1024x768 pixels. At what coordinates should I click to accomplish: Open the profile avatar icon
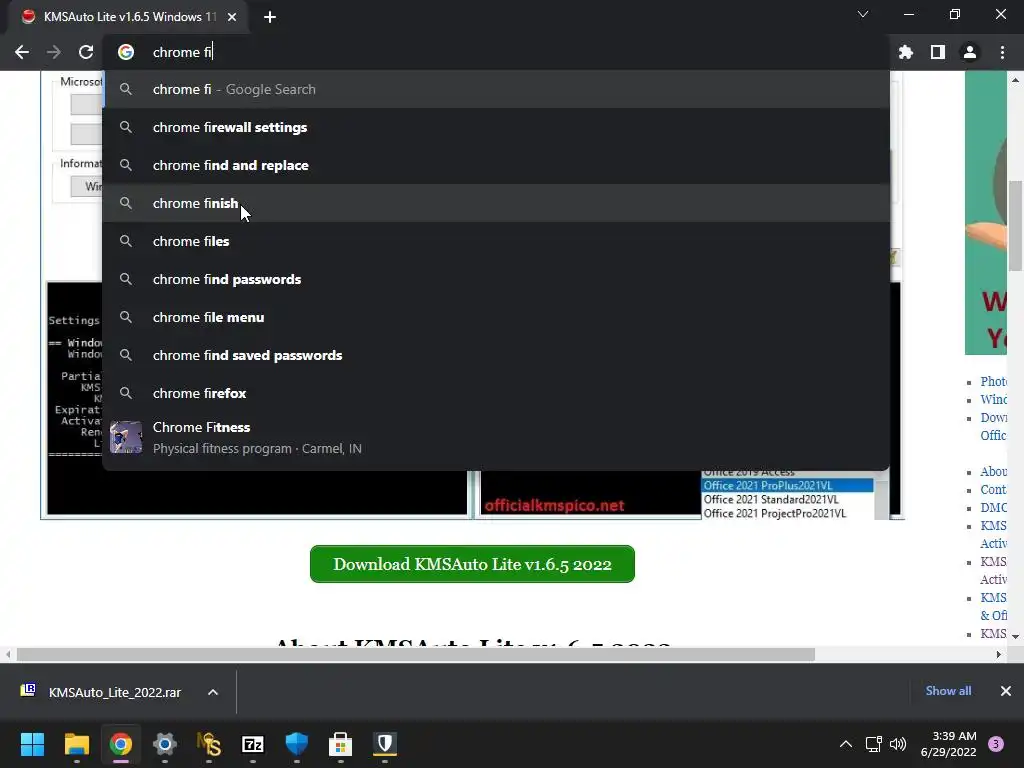pyautogui.click(x=970, y=52)
